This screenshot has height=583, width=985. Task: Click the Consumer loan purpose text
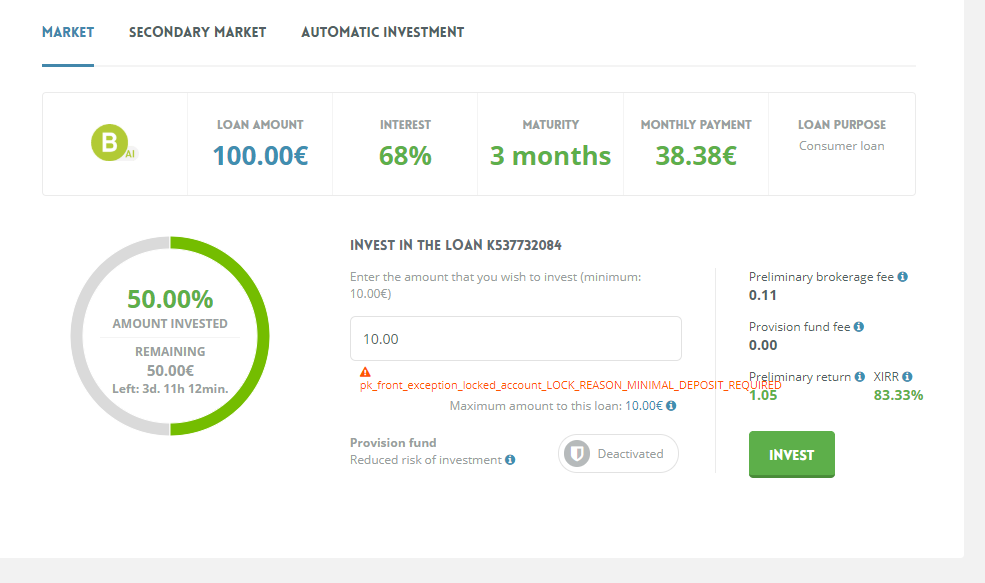pyautogui.click(x=842, y=146)
